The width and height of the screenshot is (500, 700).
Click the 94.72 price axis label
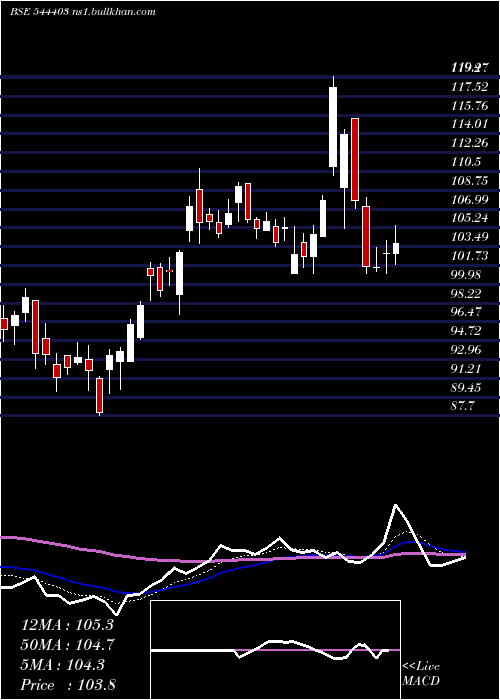(466, 331)
